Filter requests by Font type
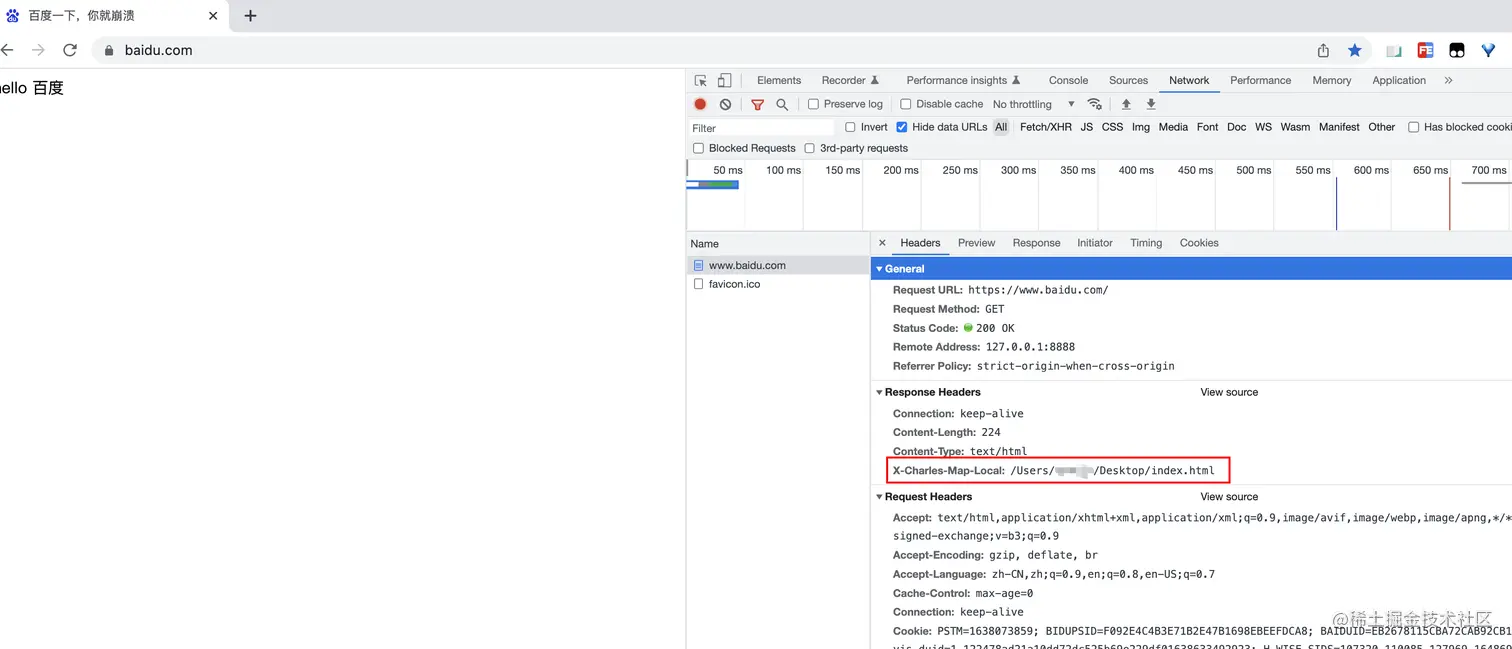Screen dimensions: 1512x649 coord(1208,127)
